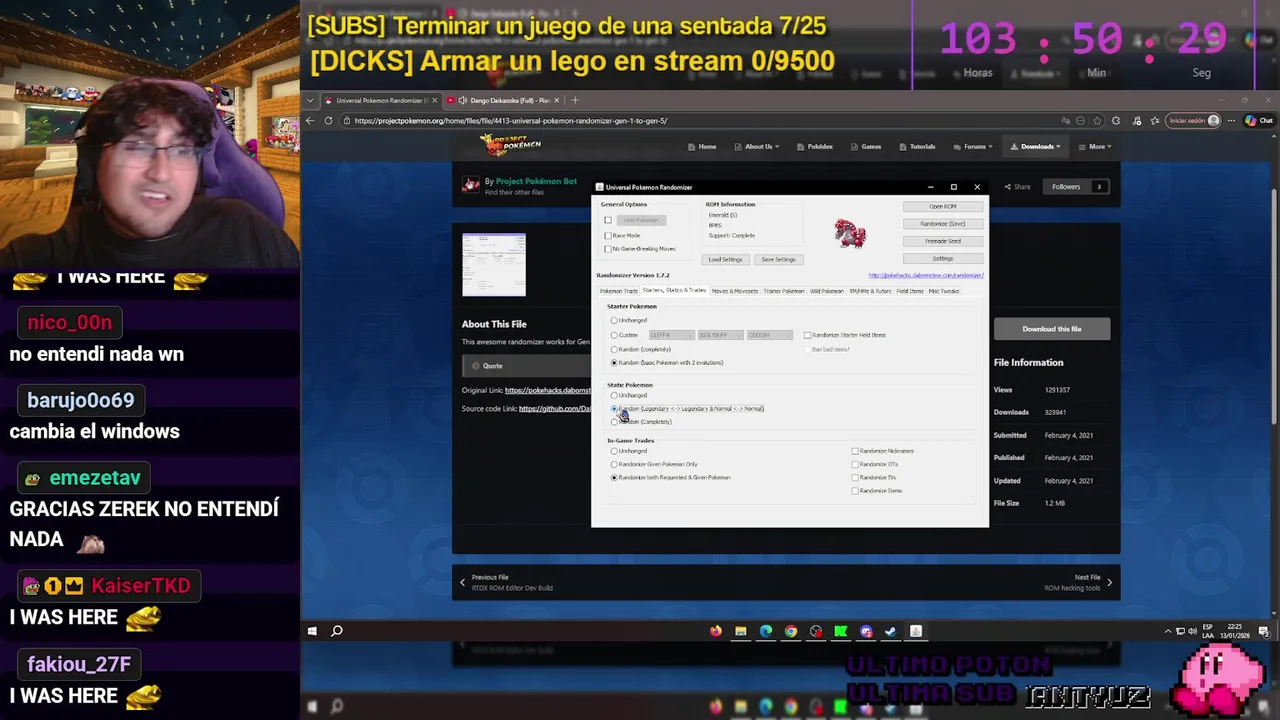The width and height of the screenshot is (1280, 720).
Task: Click the browser address bar URL
Action: pos(510,121)
